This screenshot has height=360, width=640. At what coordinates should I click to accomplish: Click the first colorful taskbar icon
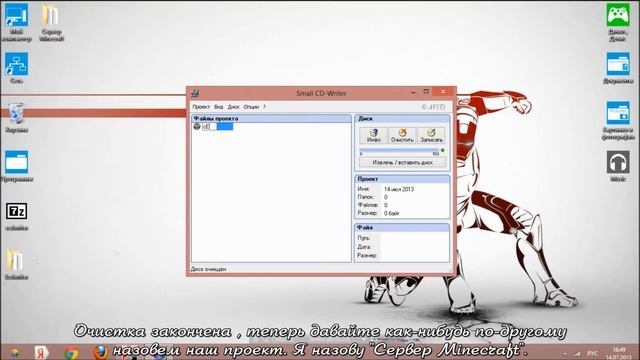pos(14,353)
